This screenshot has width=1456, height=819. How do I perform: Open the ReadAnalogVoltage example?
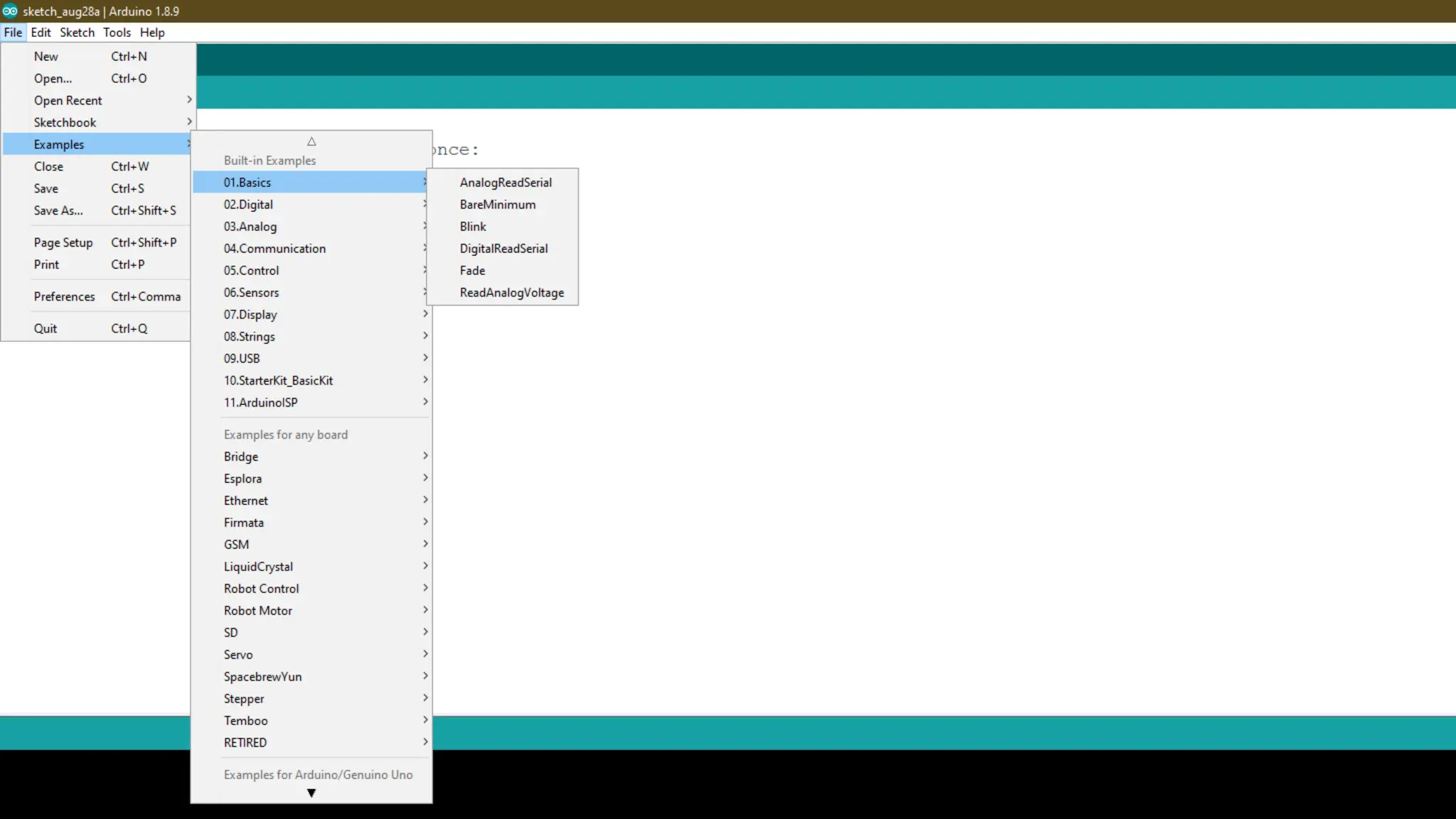coord(511,292)
